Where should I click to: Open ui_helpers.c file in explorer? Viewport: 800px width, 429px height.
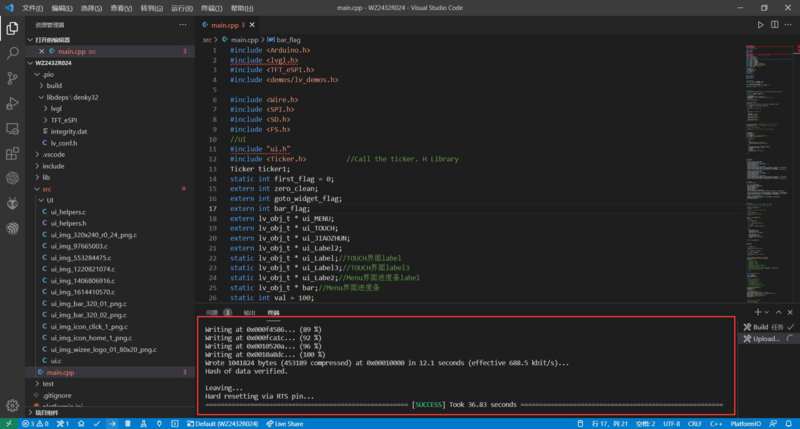point(68,212)
